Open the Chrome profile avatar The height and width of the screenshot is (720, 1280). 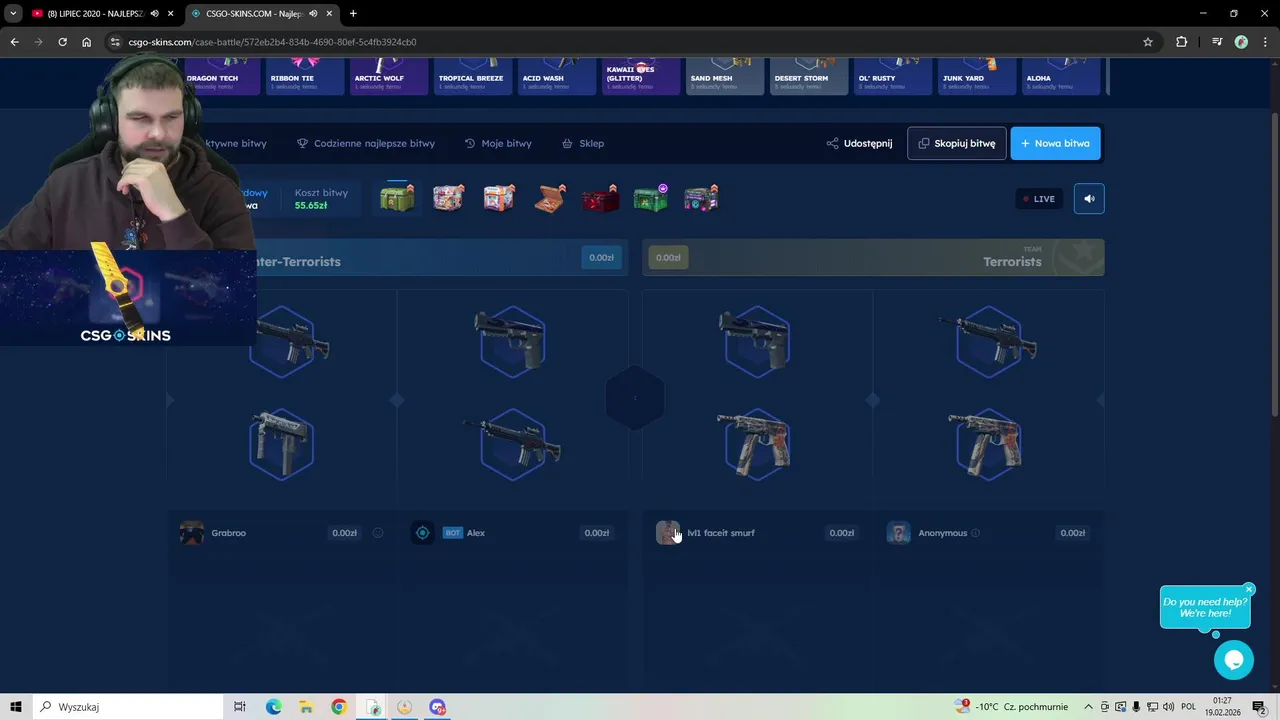pyautogui.click(x=1241, y=42)
